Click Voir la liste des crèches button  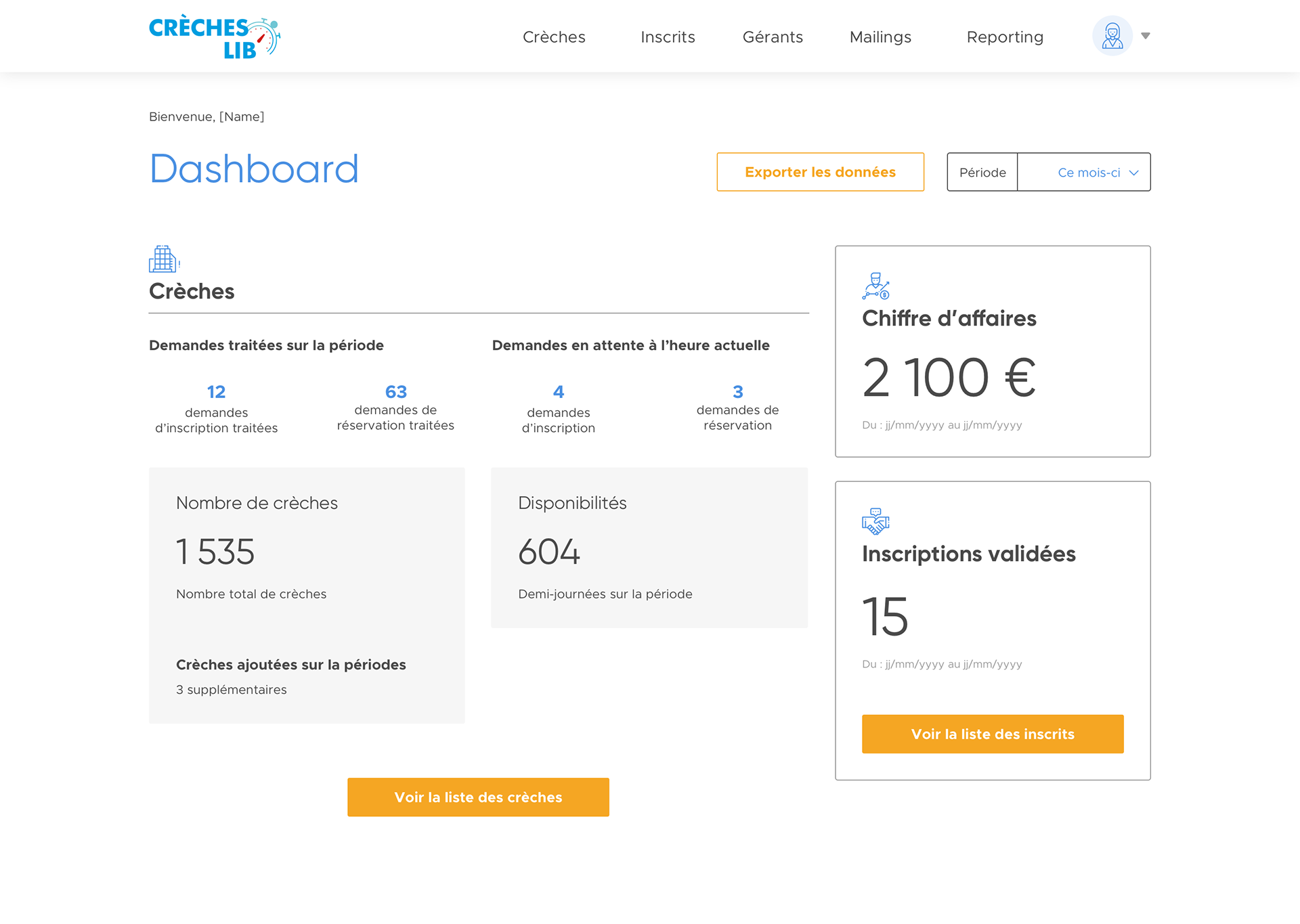point(478,797)
